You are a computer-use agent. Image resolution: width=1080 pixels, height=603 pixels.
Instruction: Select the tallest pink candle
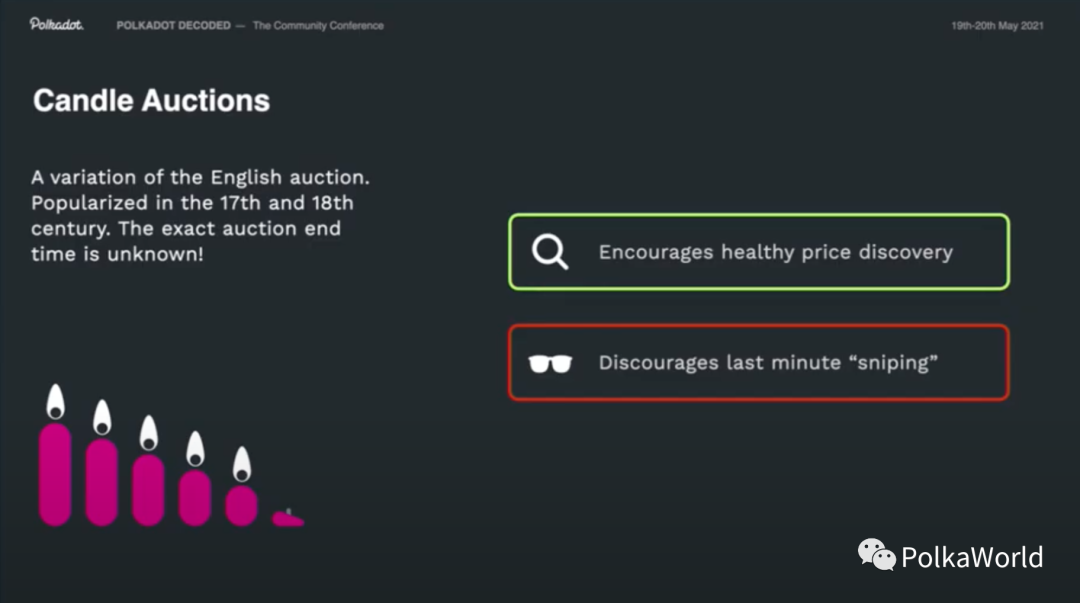point(55,474)
